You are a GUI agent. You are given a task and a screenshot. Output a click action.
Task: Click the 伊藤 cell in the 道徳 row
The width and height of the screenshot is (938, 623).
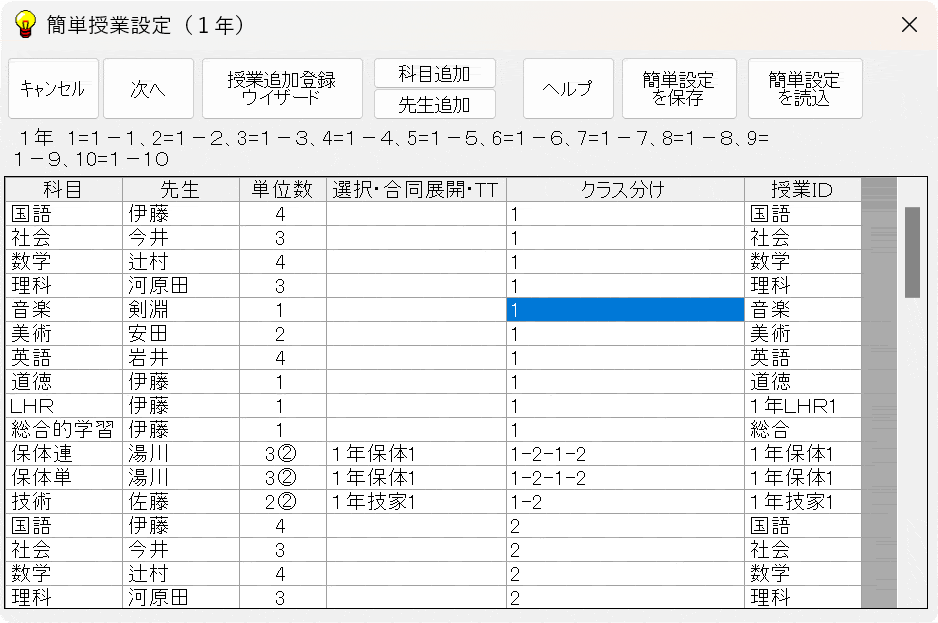click(x=180, y=382)
